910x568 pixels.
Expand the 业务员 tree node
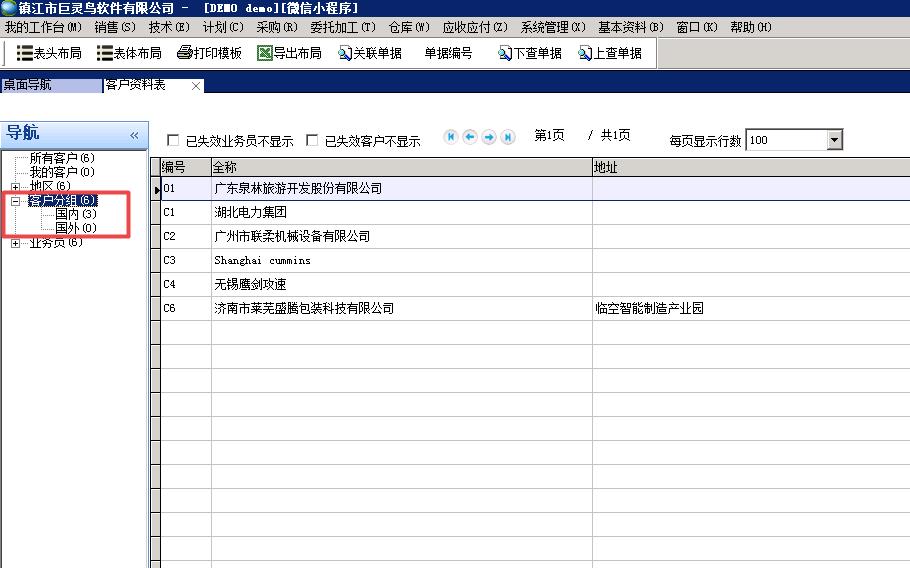[x=15, y=243]
